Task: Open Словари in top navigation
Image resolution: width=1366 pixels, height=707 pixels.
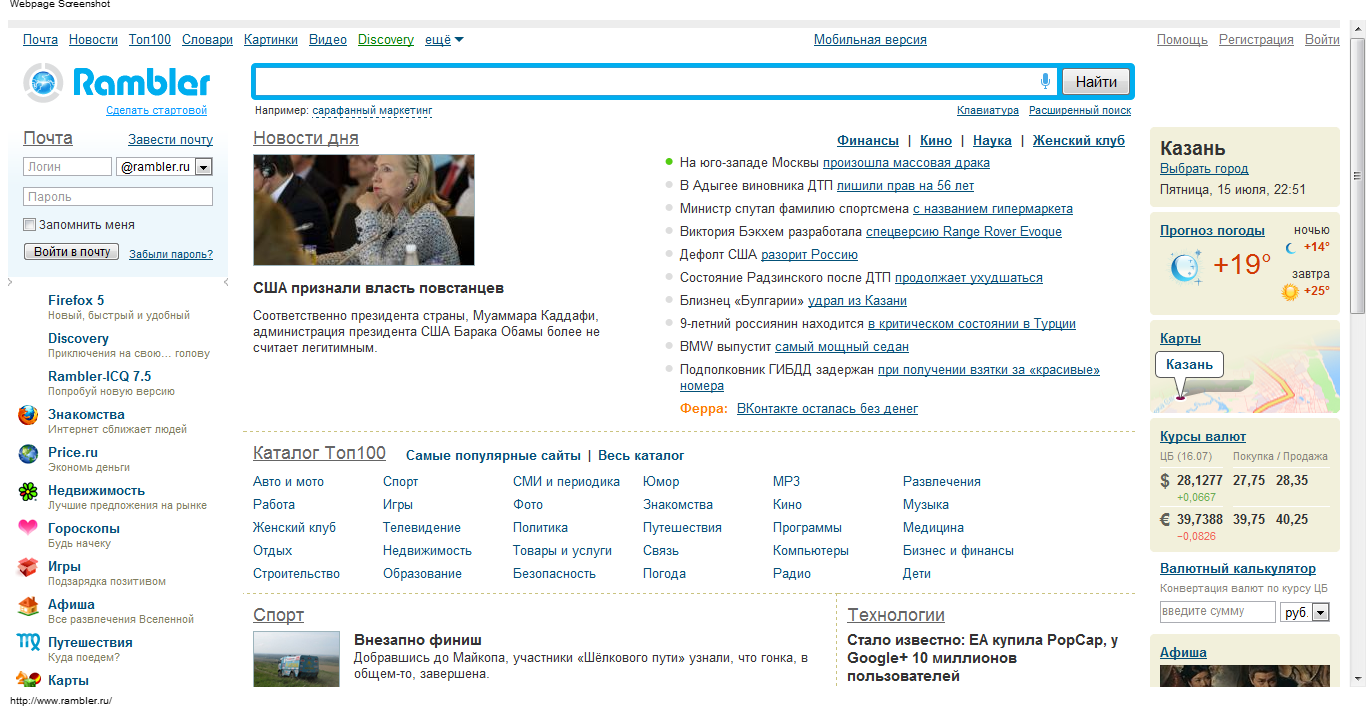Action: coord(208,40)
